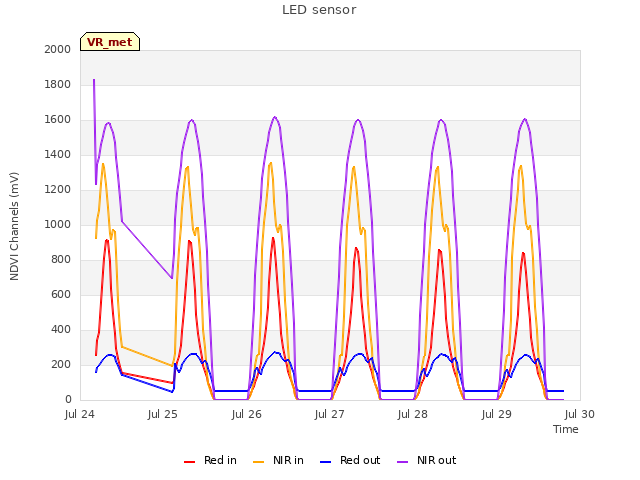This screenshot has width=640, height=480.
Task: Click the NDVI Channels (mV) axis label
Action: point(14,226)
